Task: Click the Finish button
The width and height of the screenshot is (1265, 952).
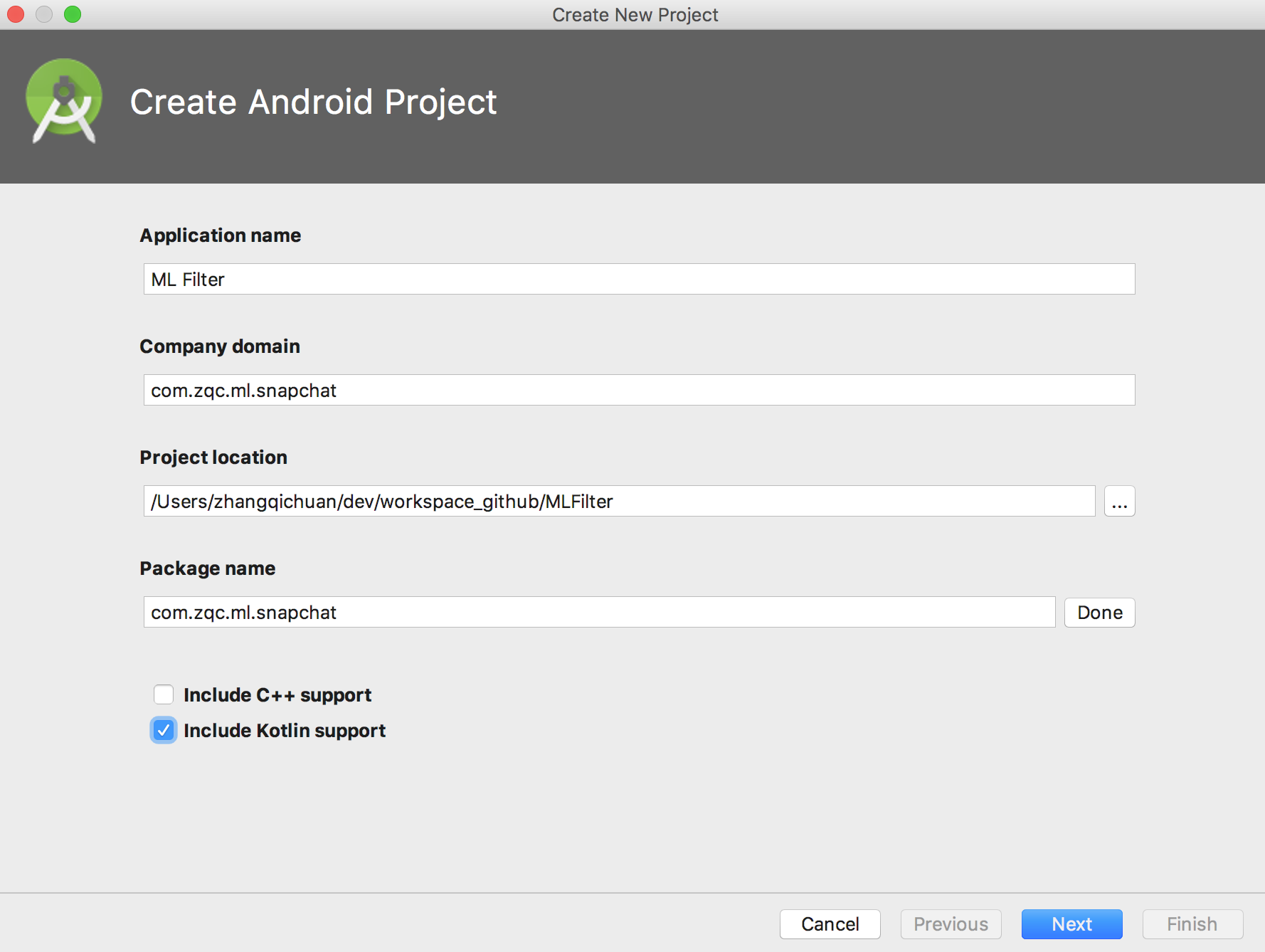Action: [1192, 924]
